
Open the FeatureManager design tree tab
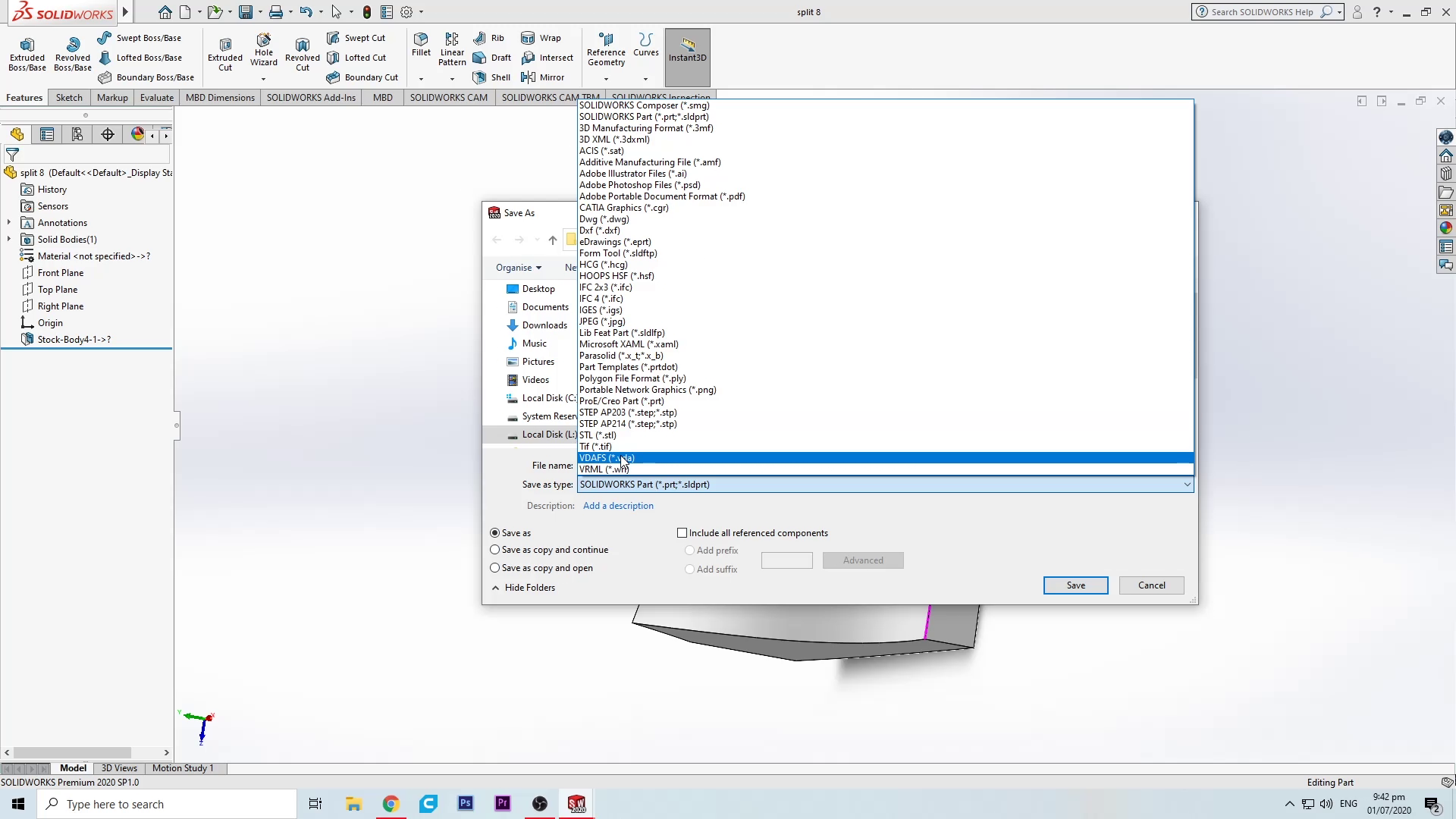(17, 134)
